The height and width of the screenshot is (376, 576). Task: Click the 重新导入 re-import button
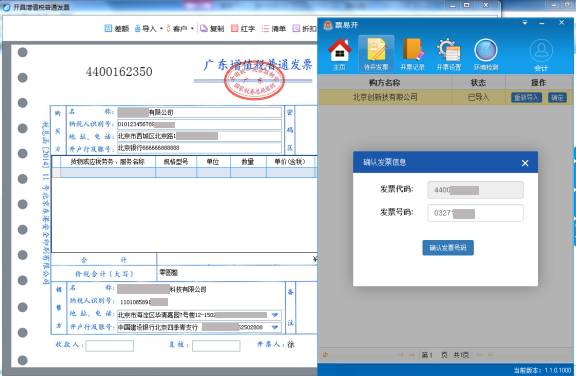(526, 97)
